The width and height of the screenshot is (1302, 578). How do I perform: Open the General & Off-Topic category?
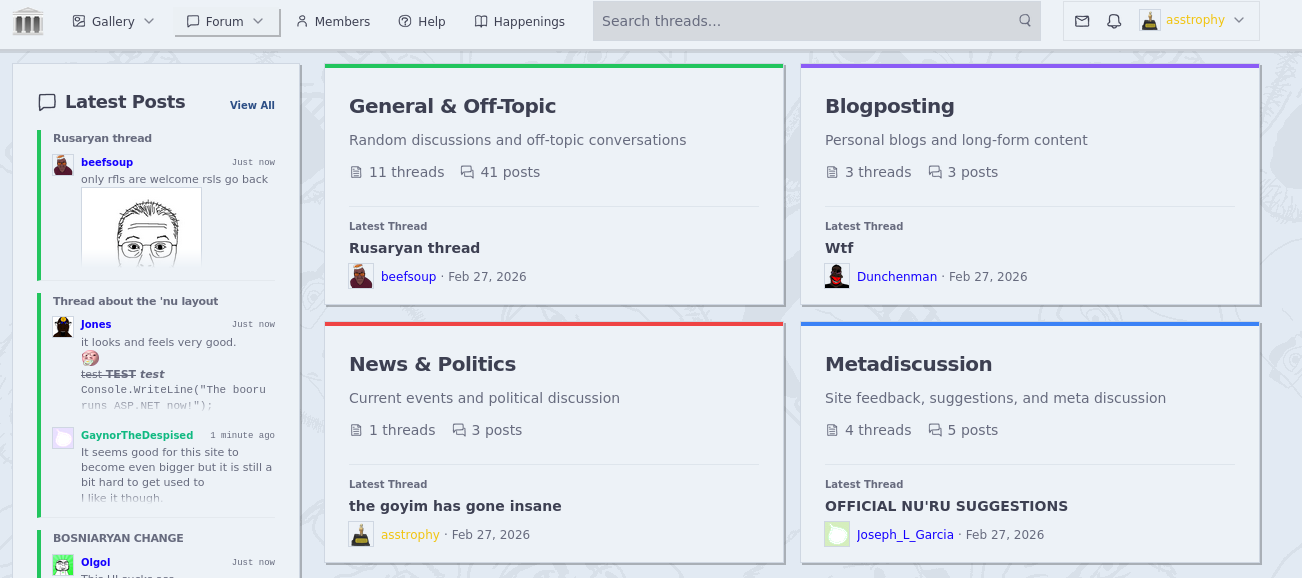coord(452,106)
